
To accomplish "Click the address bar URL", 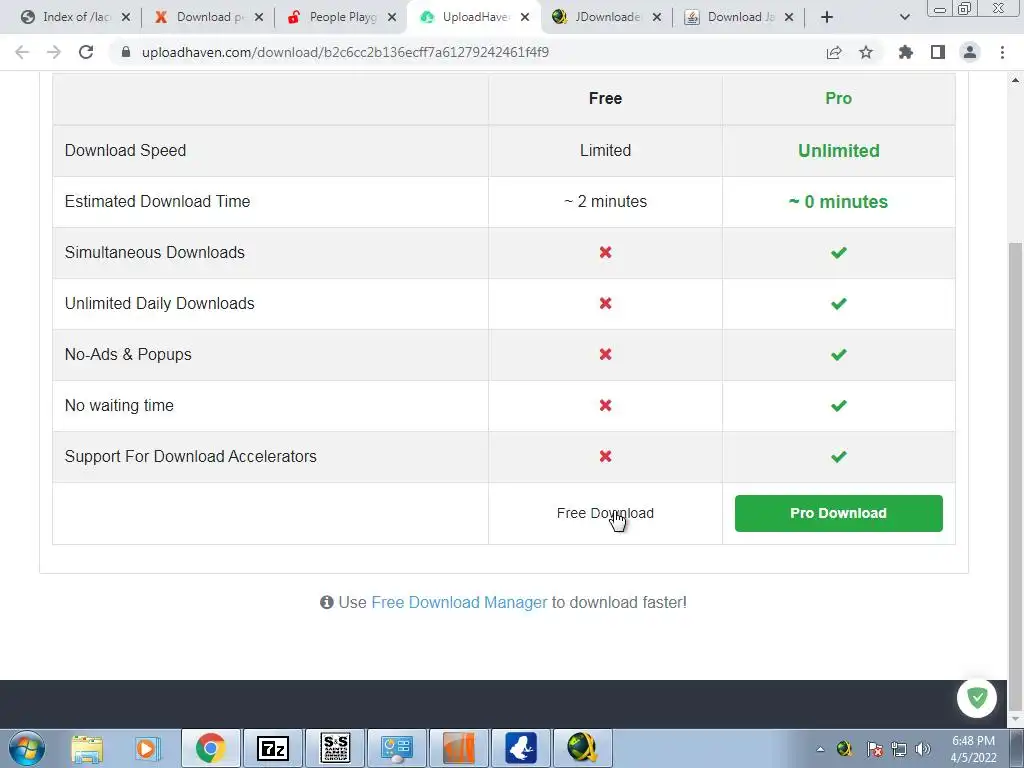I will (x=345, y=52).
